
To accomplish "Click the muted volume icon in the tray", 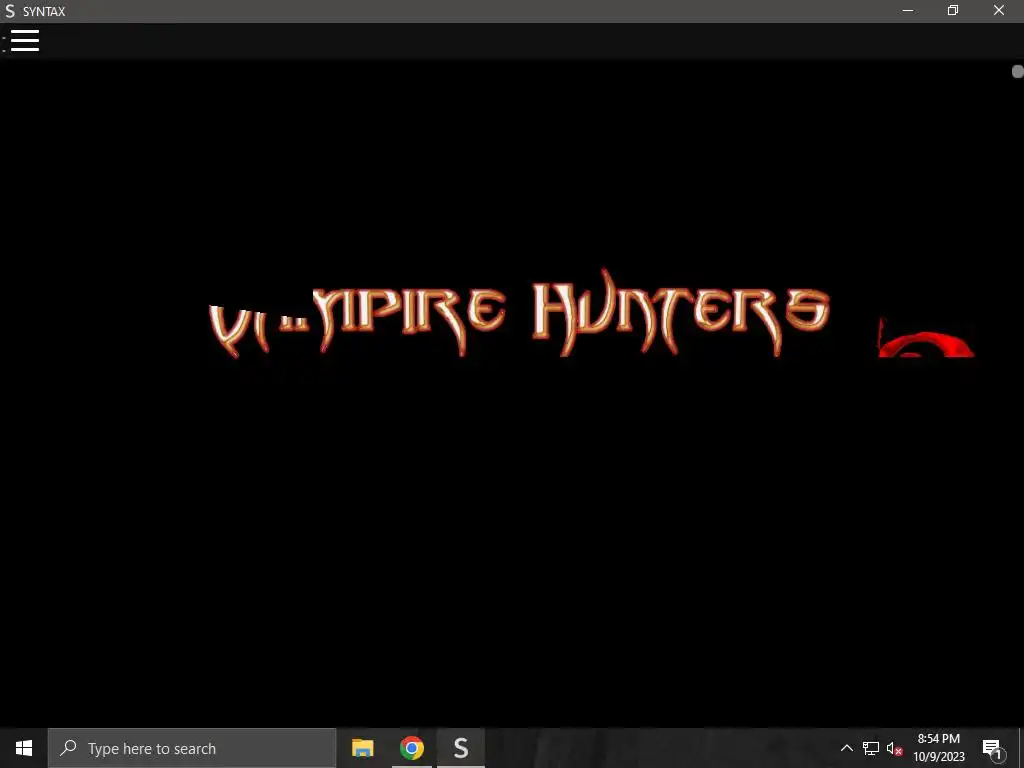I will [x=895, y=748].
